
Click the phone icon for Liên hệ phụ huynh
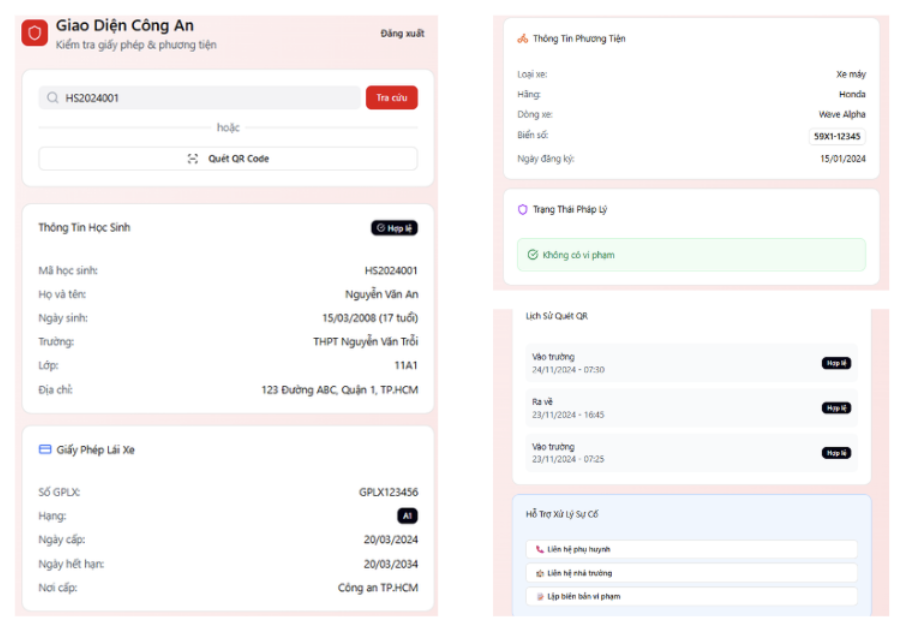tap(540, 549)
